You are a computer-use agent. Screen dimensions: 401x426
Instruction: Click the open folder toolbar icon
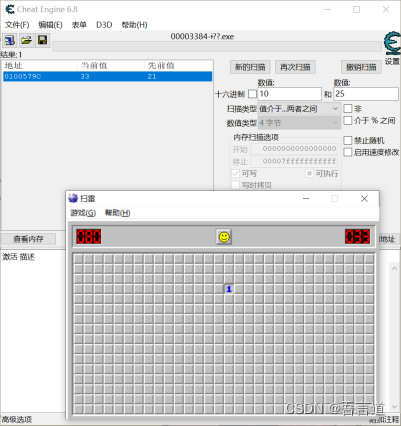pos(26,41)
